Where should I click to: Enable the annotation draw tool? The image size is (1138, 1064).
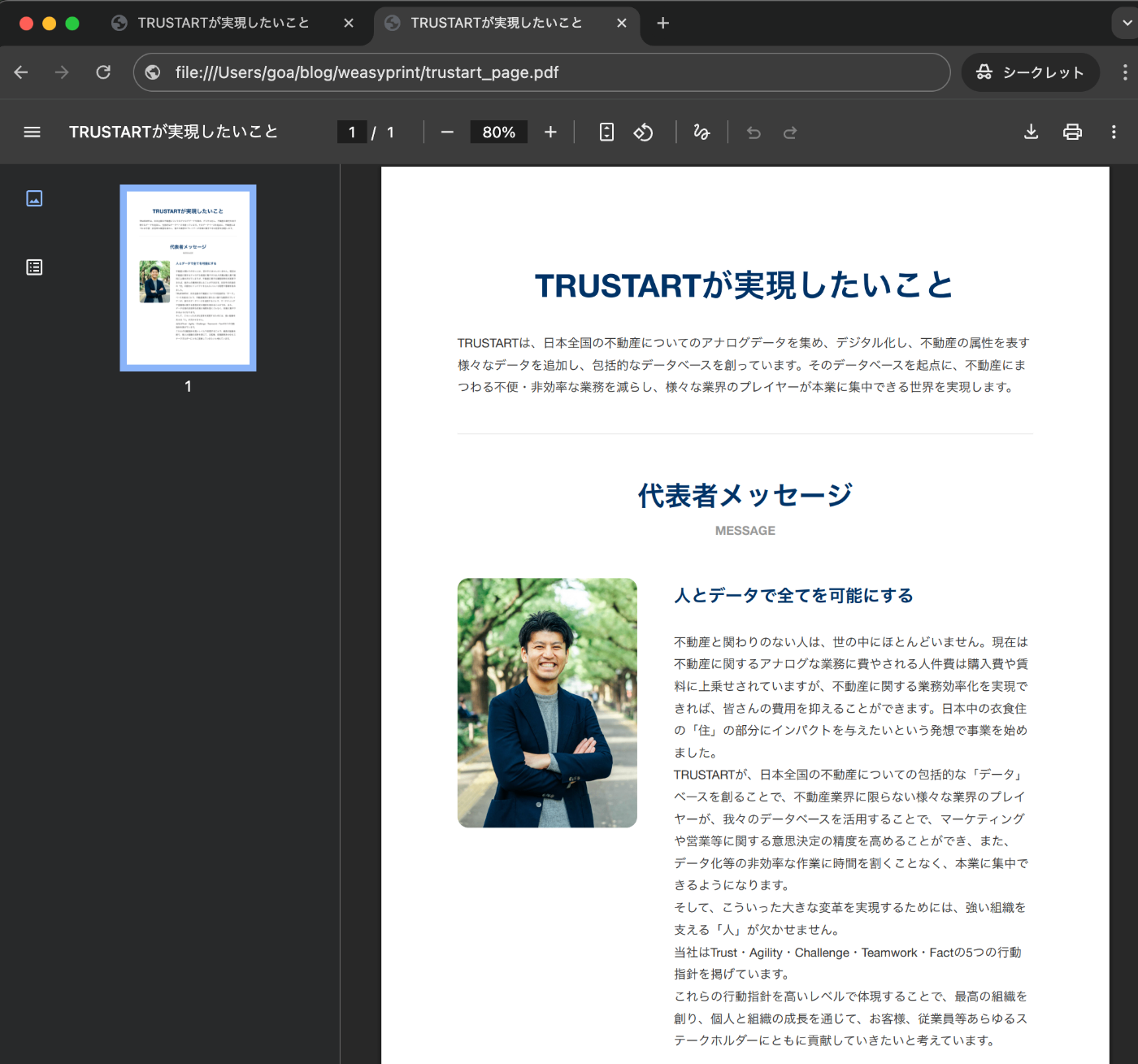701,132
